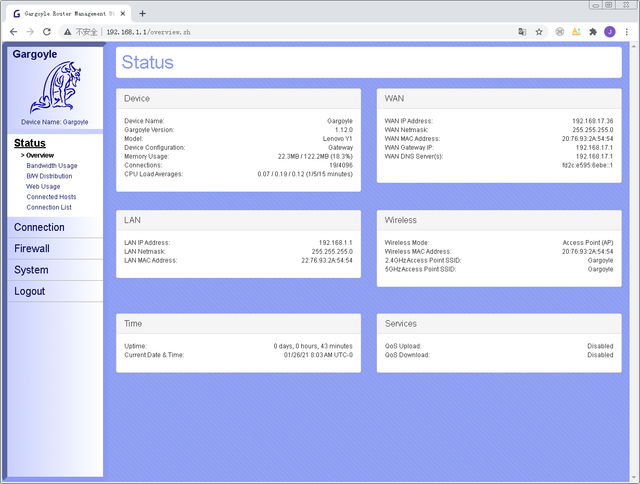Click the WAN MAC Address value
This screenshot has width=640, height=484.
pyautogui.click(x=587, y=139)
